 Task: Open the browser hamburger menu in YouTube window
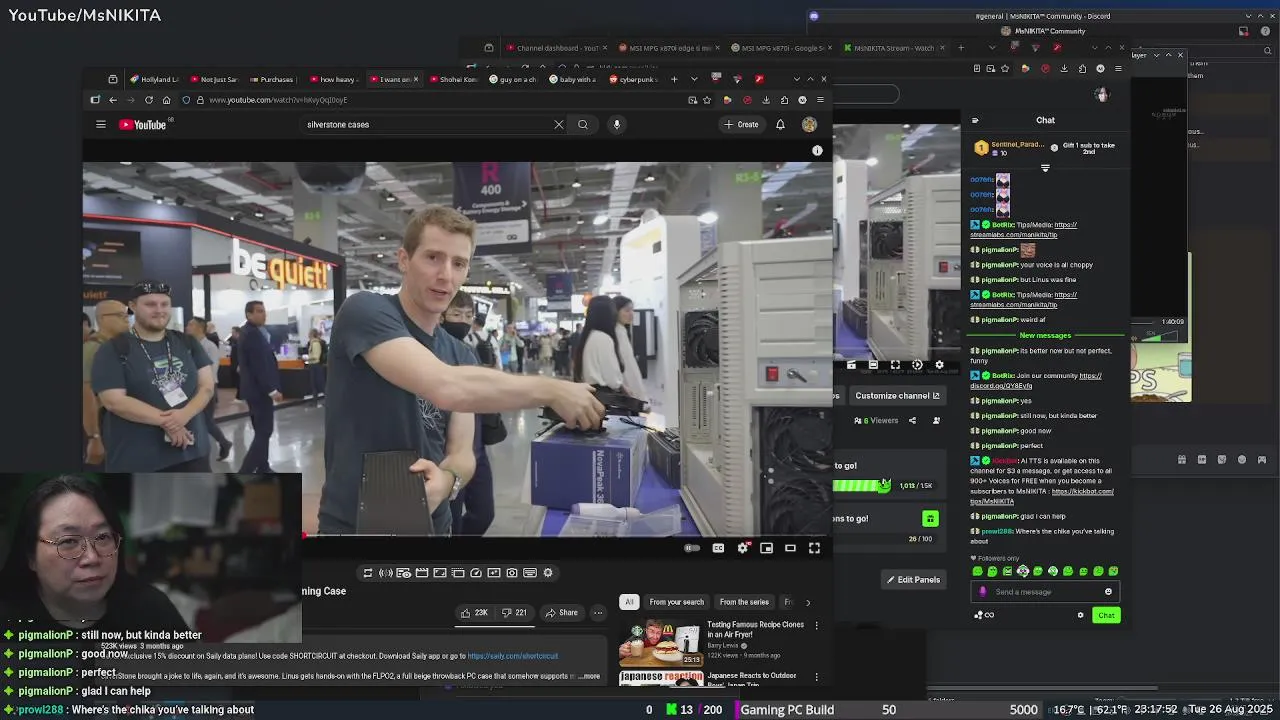click(x=820, y=100)
